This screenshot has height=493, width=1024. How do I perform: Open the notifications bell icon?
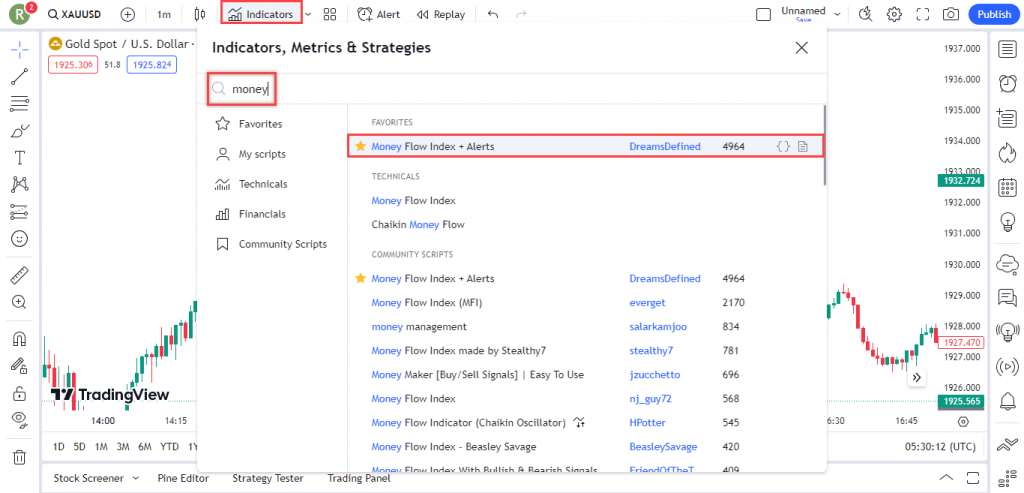click(x=1008, y=399)
